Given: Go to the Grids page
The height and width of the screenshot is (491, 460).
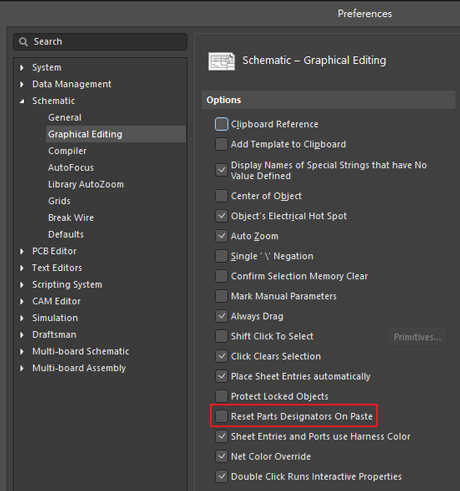Looking at the screenshot, I should pos(59,201).
